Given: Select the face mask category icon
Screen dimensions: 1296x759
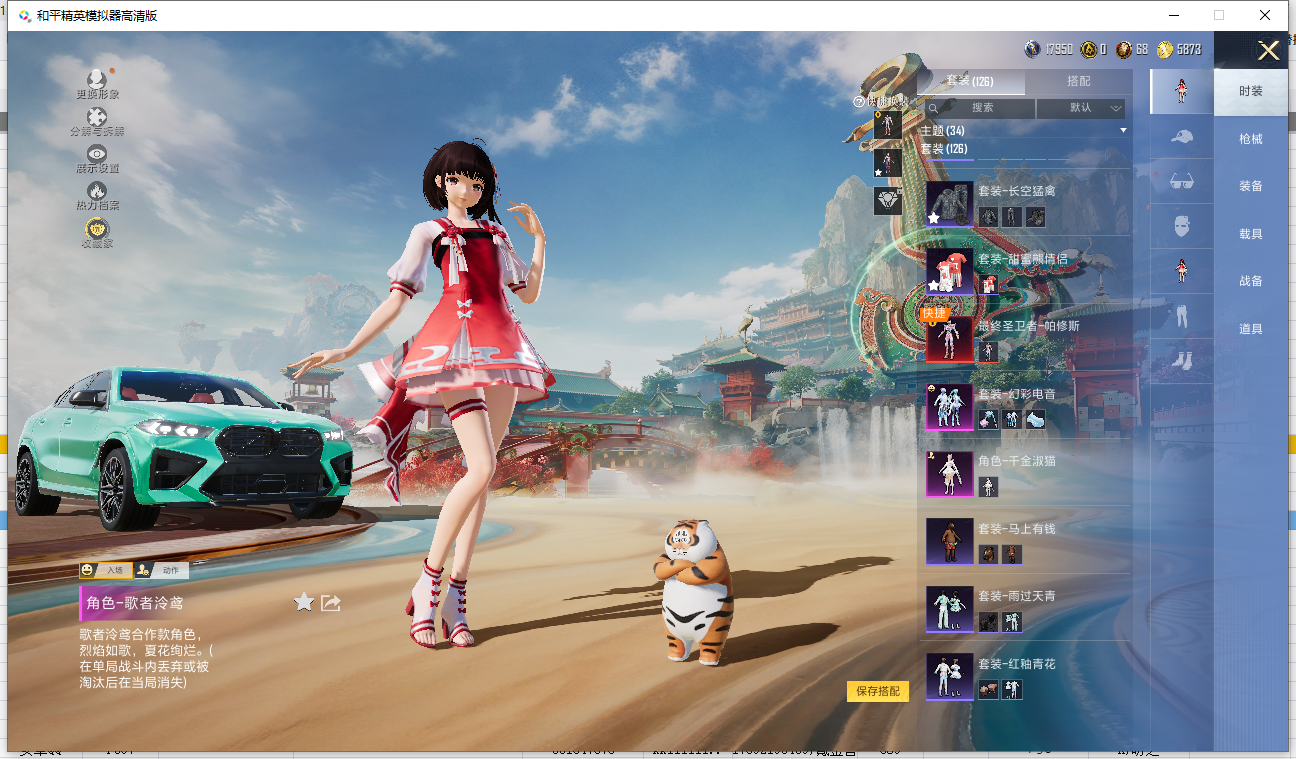Looking at the screenshot, I should (x=1181, y=227).
